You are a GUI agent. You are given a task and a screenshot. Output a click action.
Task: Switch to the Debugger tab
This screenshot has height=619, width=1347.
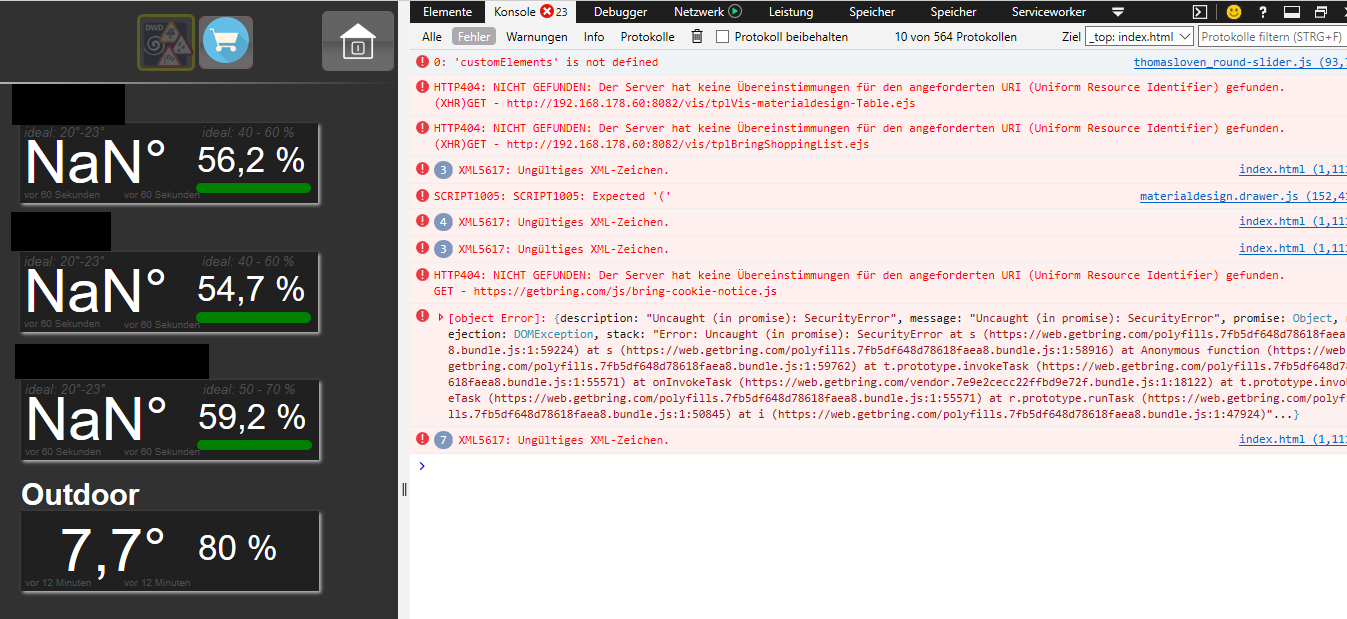point(620,12)
